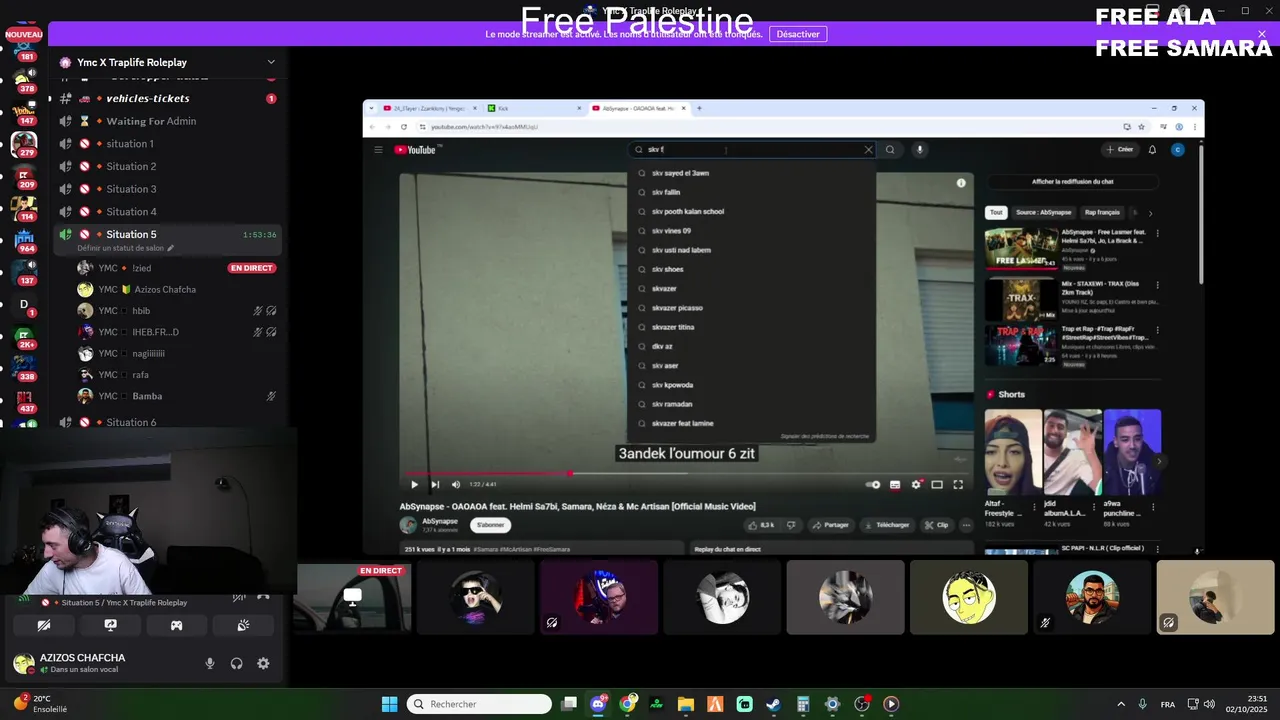Open the server with the 279 badge
Image resolution: width=1280 pixels, height=720 pixels.
[24, 145]
